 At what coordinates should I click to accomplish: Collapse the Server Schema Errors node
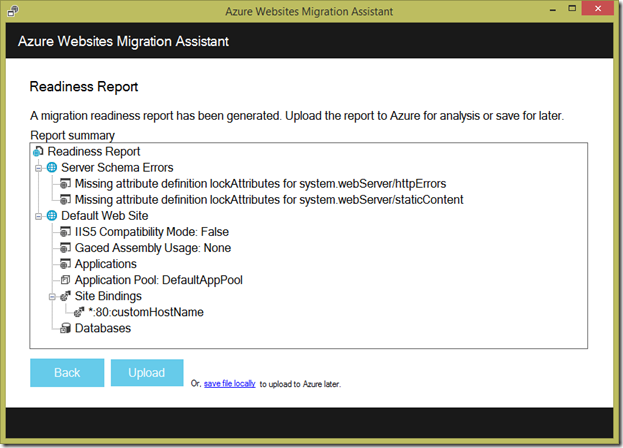coord(38,167)
